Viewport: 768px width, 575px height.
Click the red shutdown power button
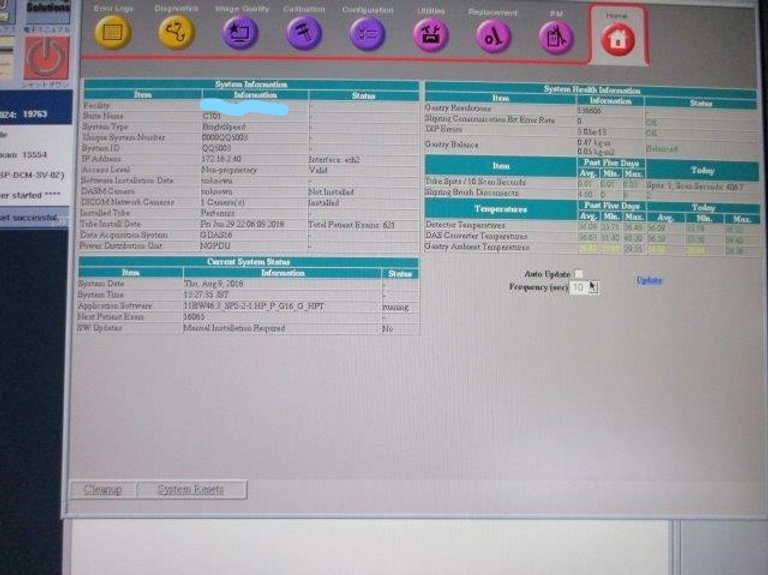[46, 56]
